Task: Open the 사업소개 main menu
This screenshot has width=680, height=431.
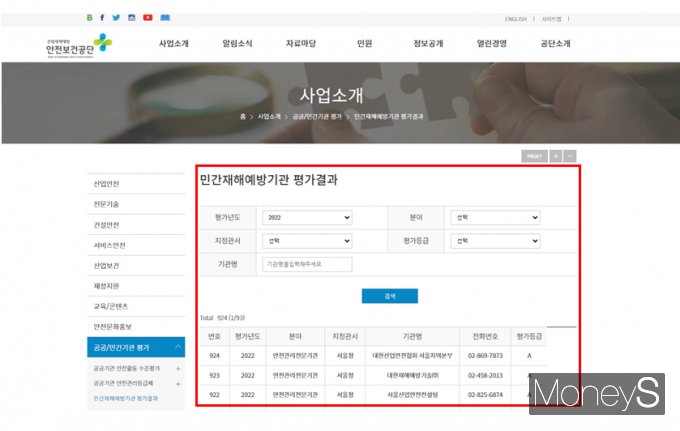Action: pos(173,43)
